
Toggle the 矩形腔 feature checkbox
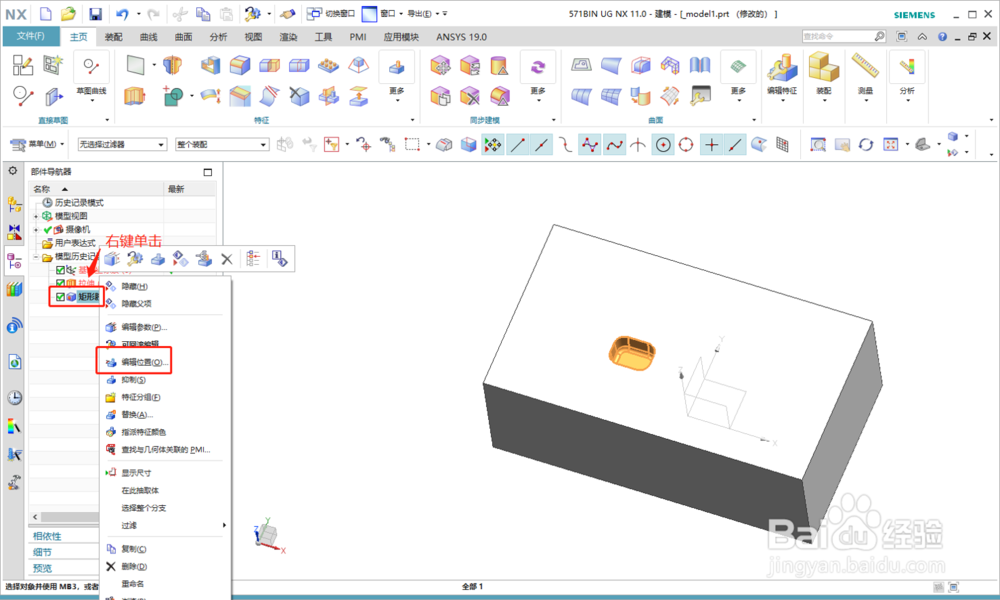60,296
